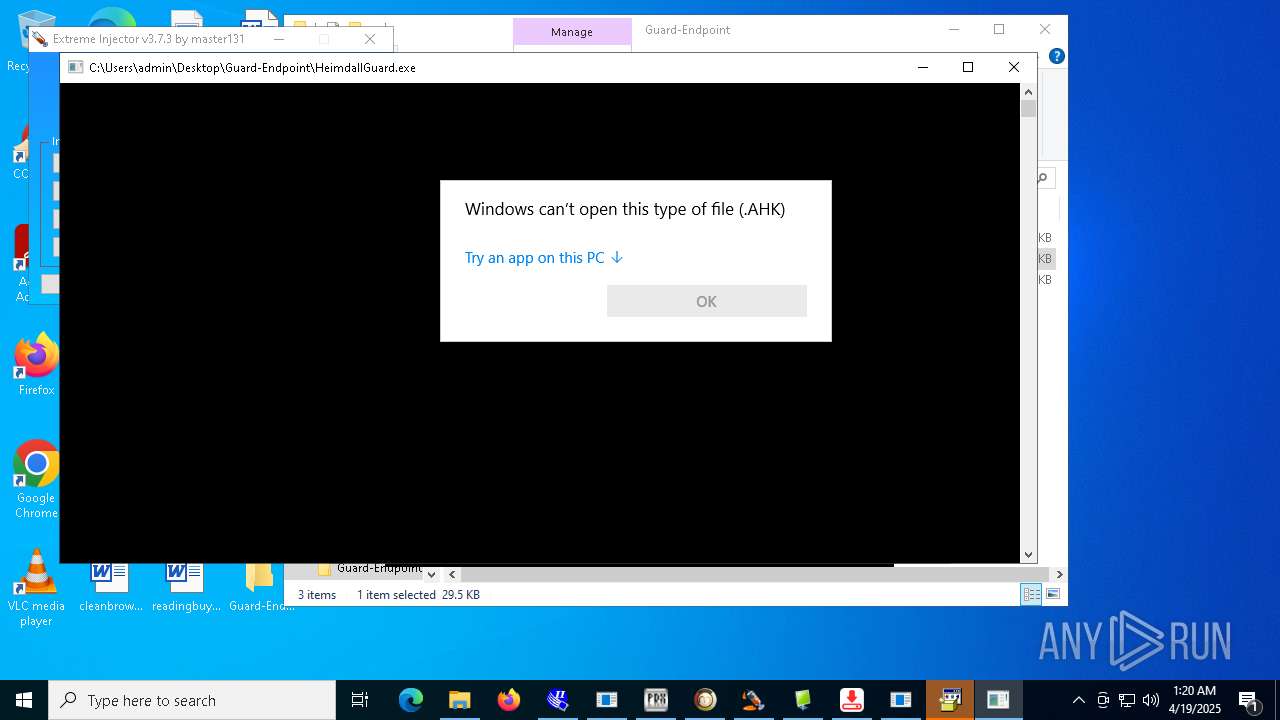Viewport: 1280px width, 720px height.
Task: Open VLC media player desktop shortcut
Action: tap(36, 588)
